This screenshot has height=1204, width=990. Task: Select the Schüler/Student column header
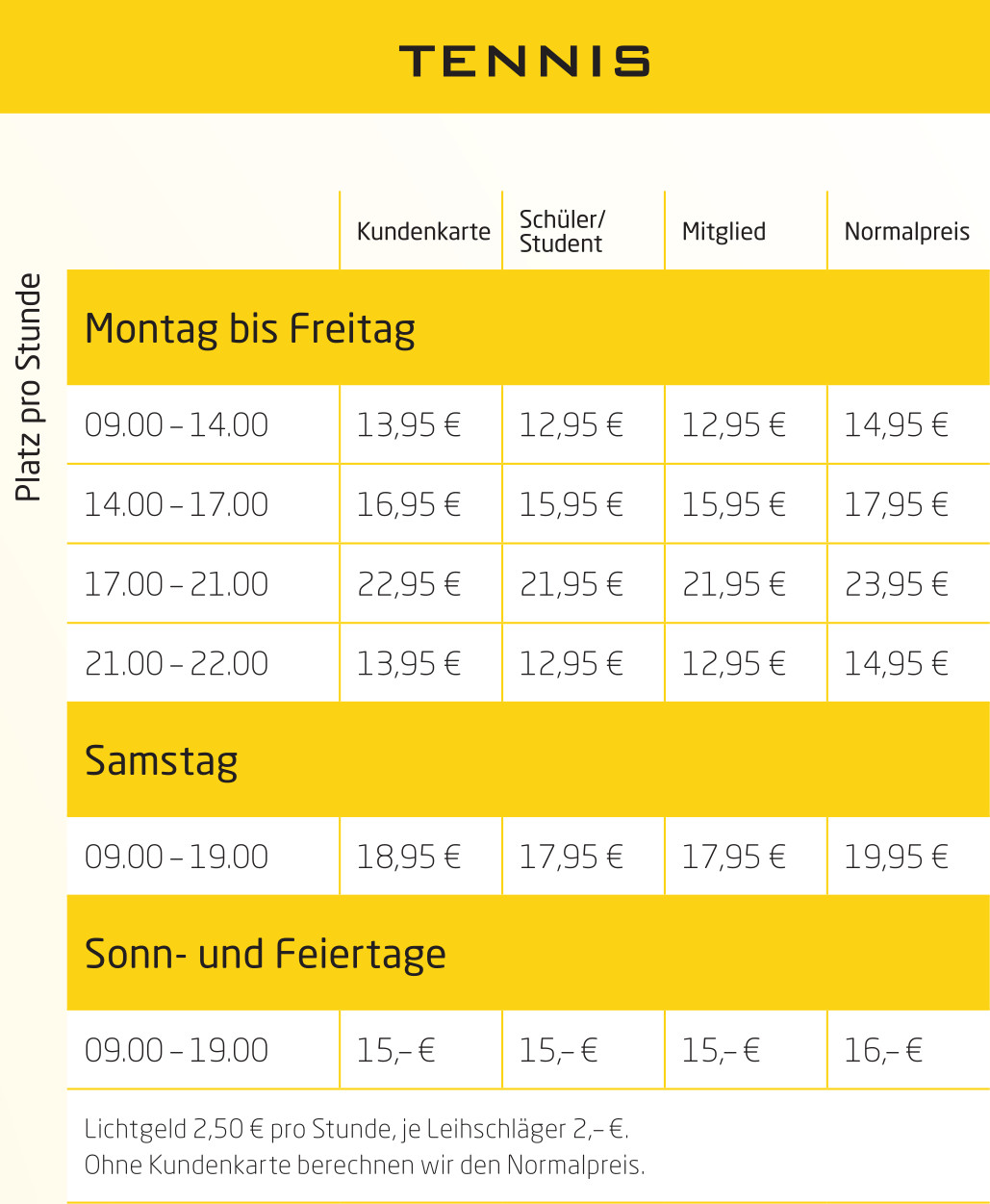point(562,232)
